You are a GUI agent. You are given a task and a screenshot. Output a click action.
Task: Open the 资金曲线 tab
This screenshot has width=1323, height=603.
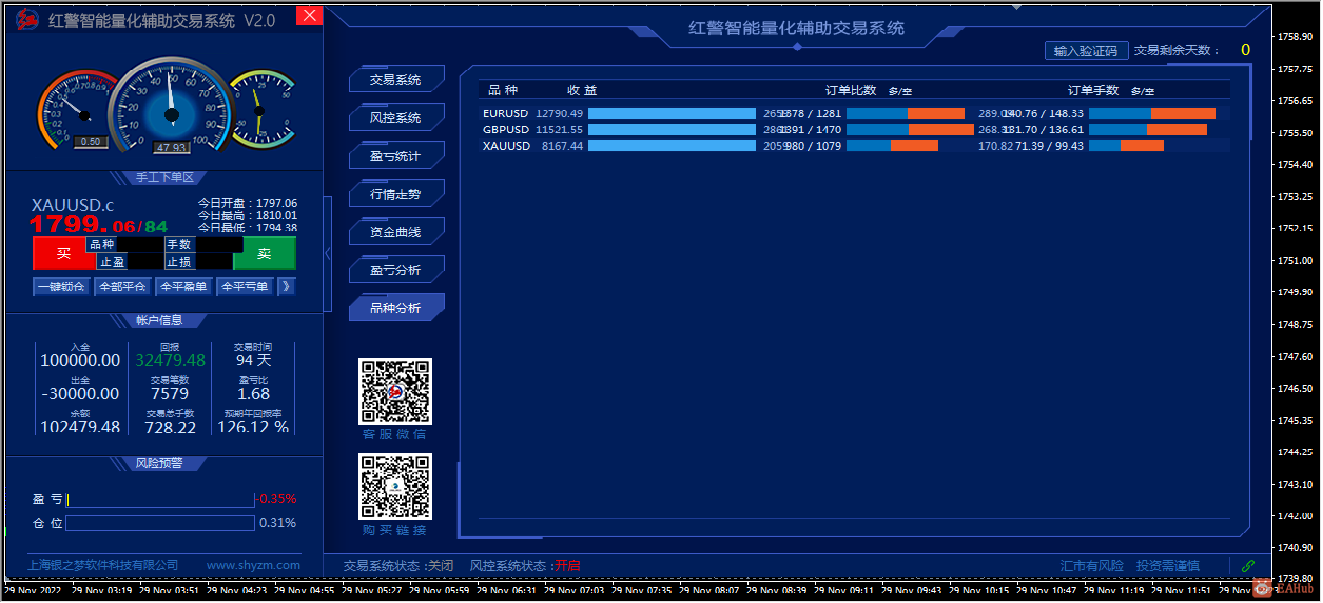396,232
